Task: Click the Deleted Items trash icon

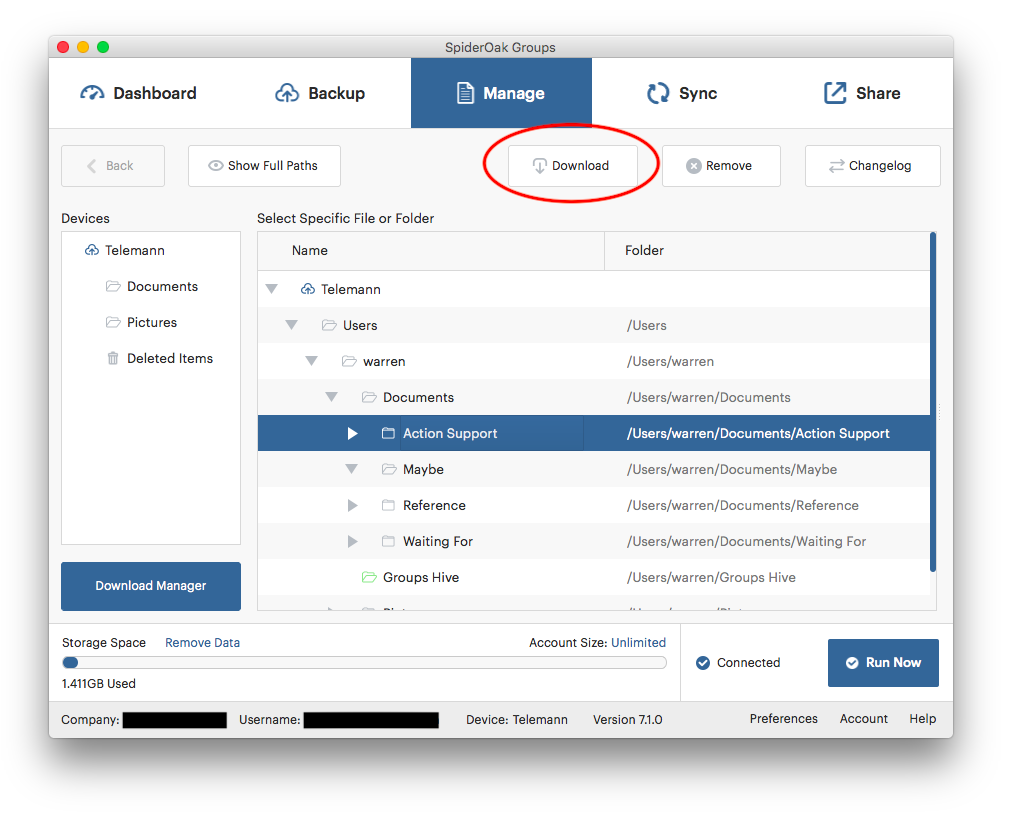Action: pos(113,358)
